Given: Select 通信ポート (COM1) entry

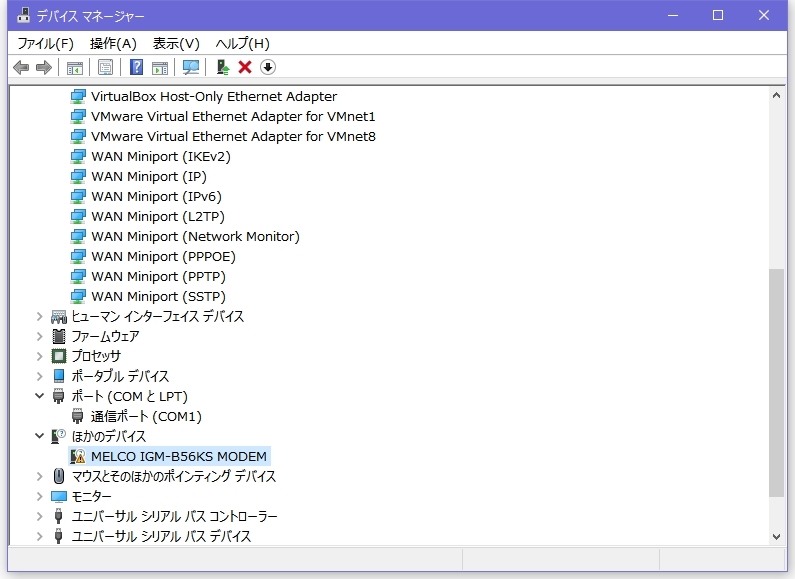Looking at the screenshot, I should tap(146, 416).
